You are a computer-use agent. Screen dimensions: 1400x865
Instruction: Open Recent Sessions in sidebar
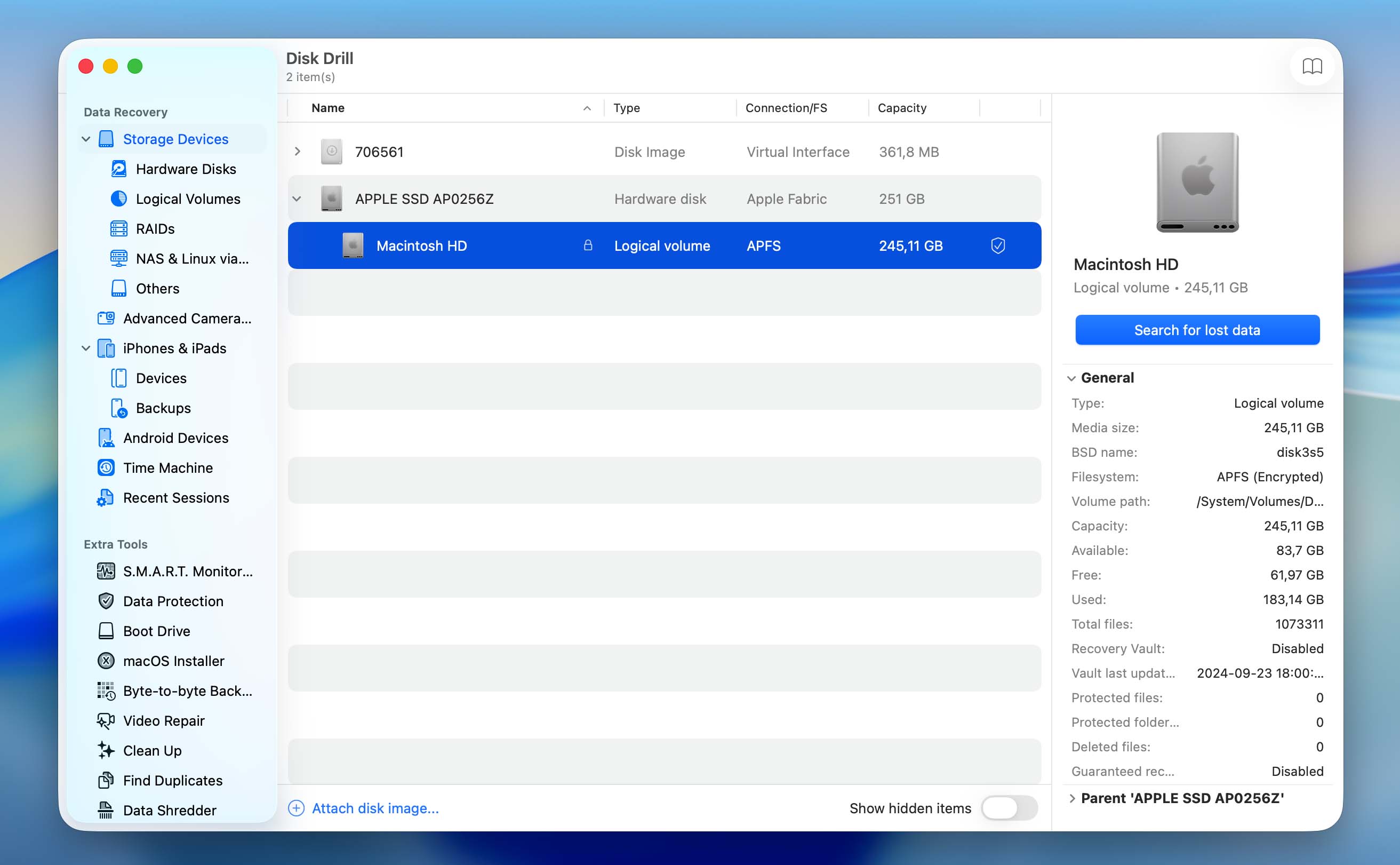[175, 498]
